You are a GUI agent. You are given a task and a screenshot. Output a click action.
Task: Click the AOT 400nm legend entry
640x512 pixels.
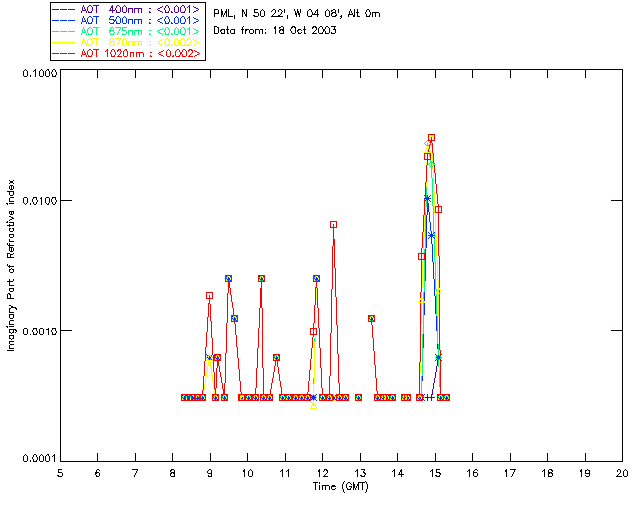(127, 9)
